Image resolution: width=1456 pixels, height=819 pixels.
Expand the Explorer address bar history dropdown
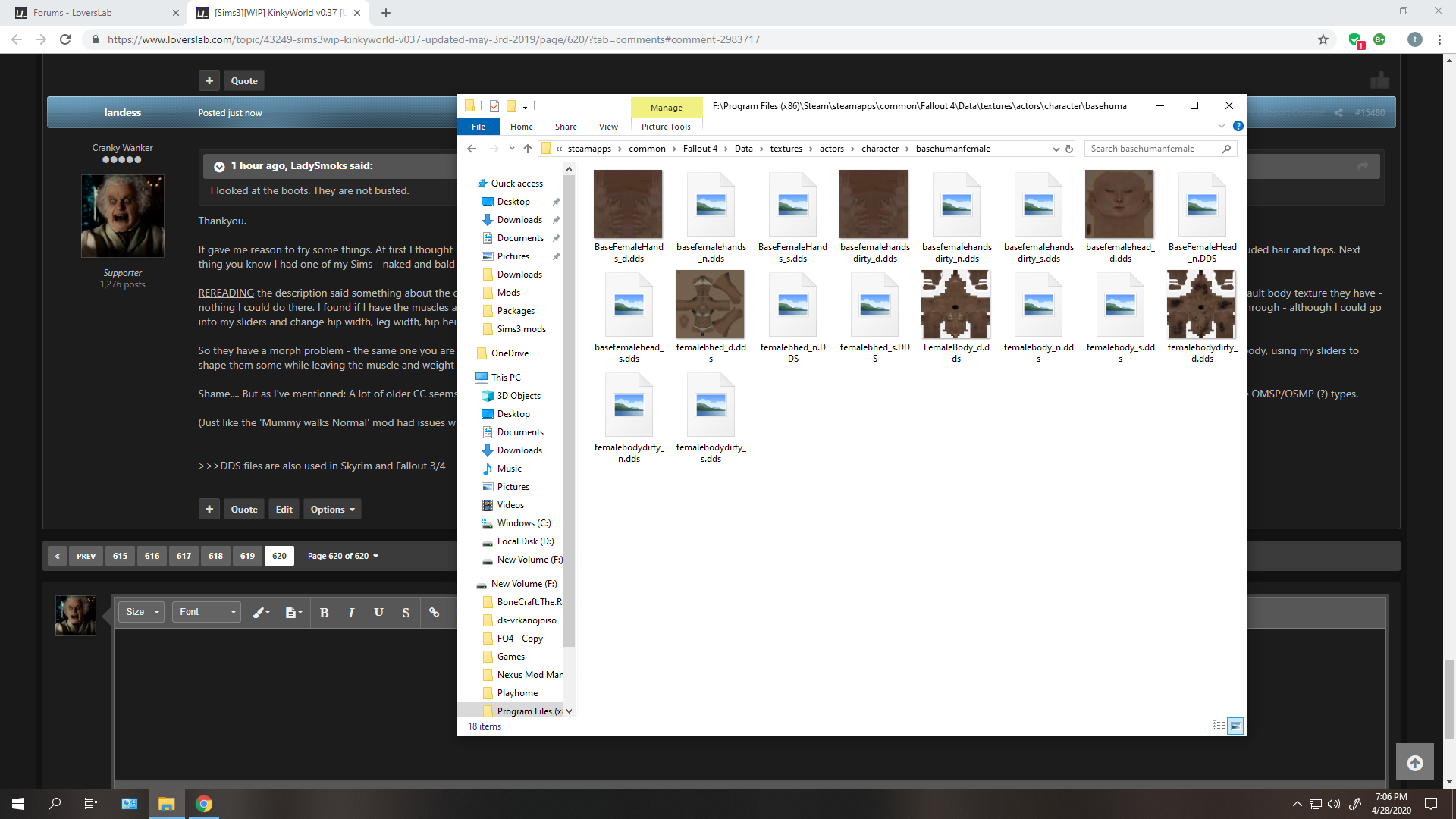pyautogui.click(x=1056, y=149)
